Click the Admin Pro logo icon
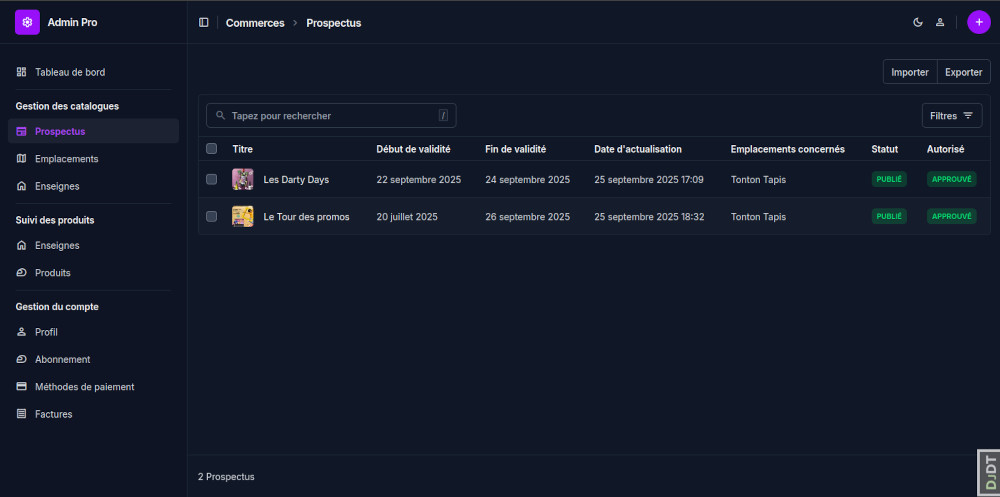The height and width of the screenshot is (497, 1000). [27, 22]
